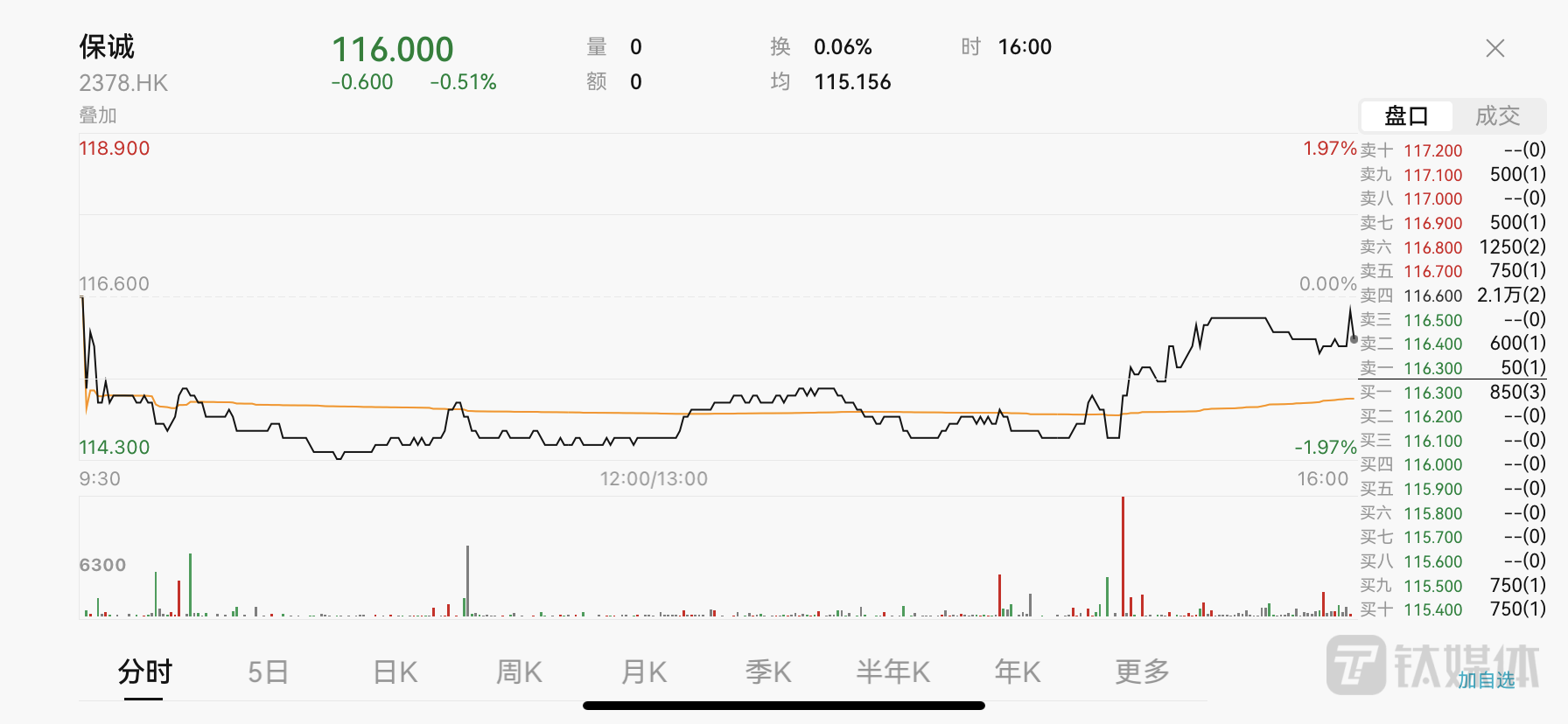The height and width of the screenshot is (724, 1568).
Task: Click the tallest red volume bar
Action: 1123,556
